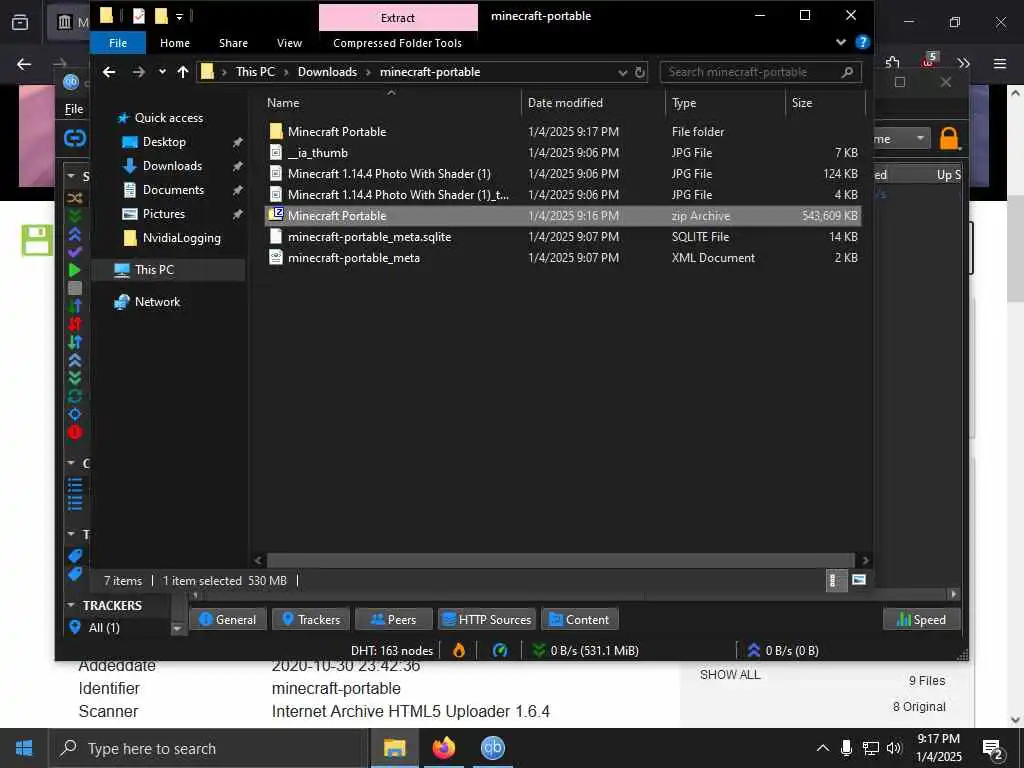Open File Explorer from the taskbar
This screenshot has width=1024, height=768.
click(394, 748)
